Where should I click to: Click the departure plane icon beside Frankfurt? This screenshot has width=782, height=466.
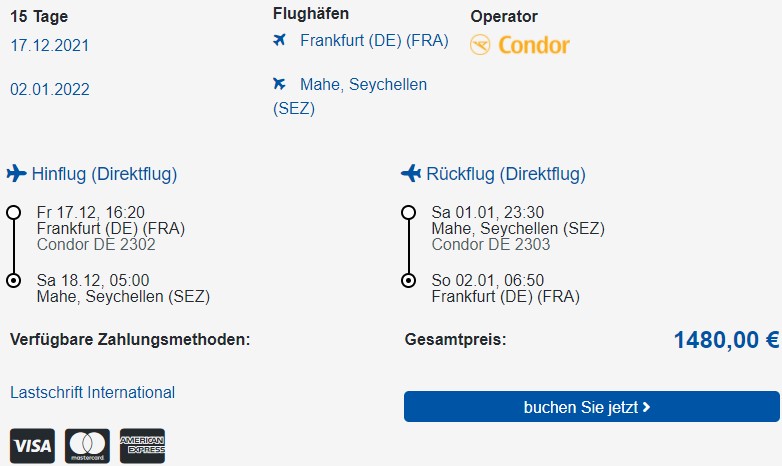279,39
